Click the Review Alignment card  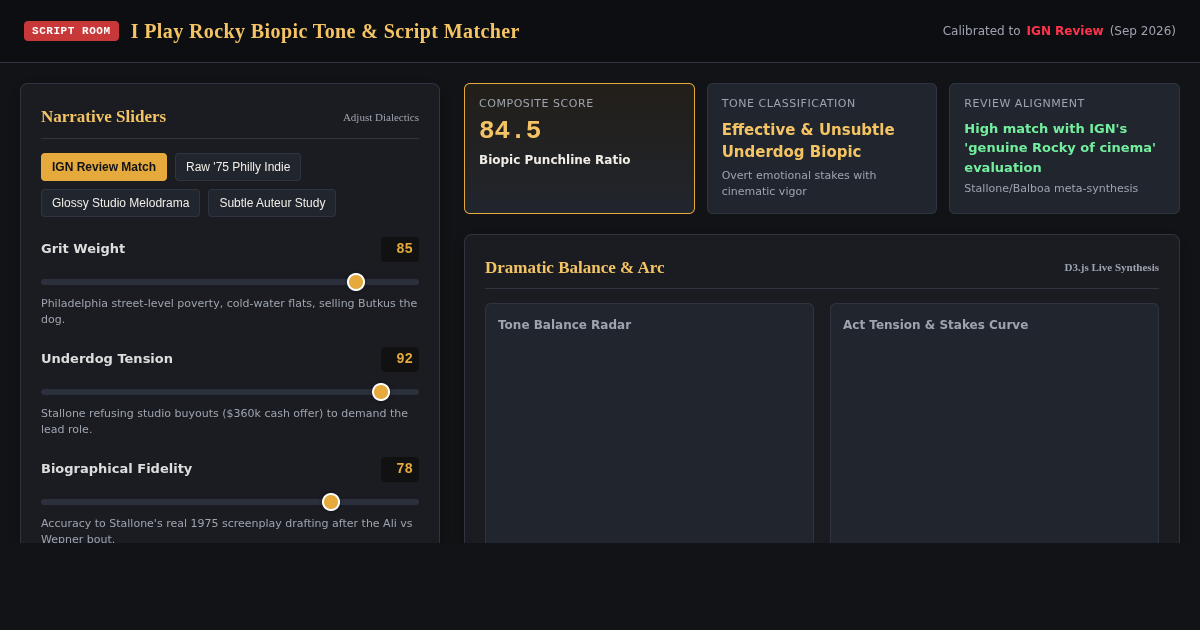(x=1064, y=148)
